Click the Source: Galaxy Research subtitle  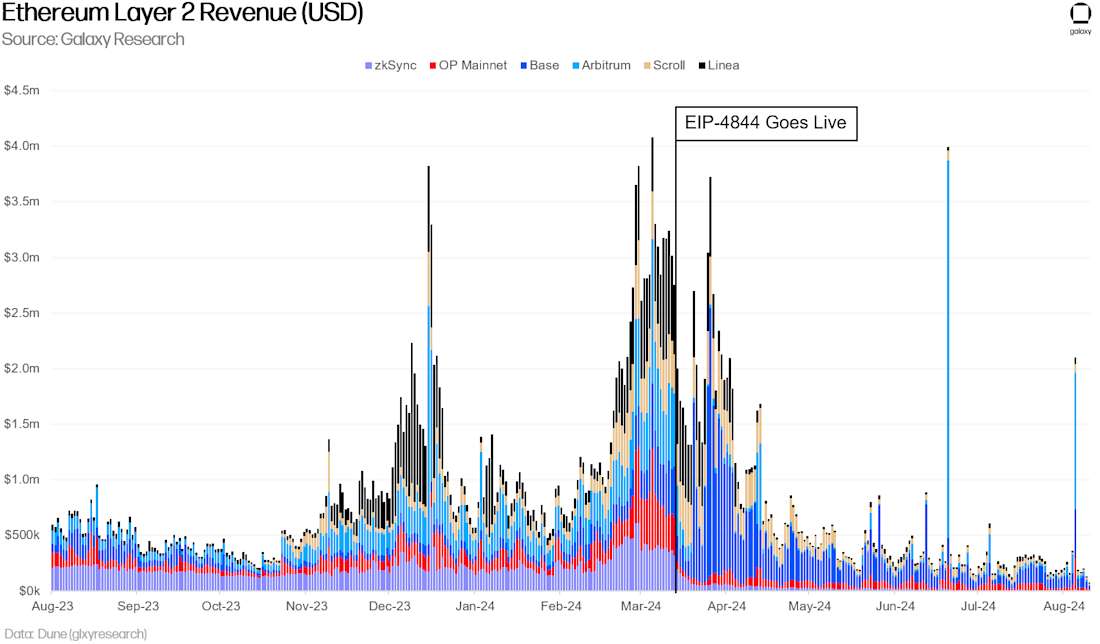93,39
